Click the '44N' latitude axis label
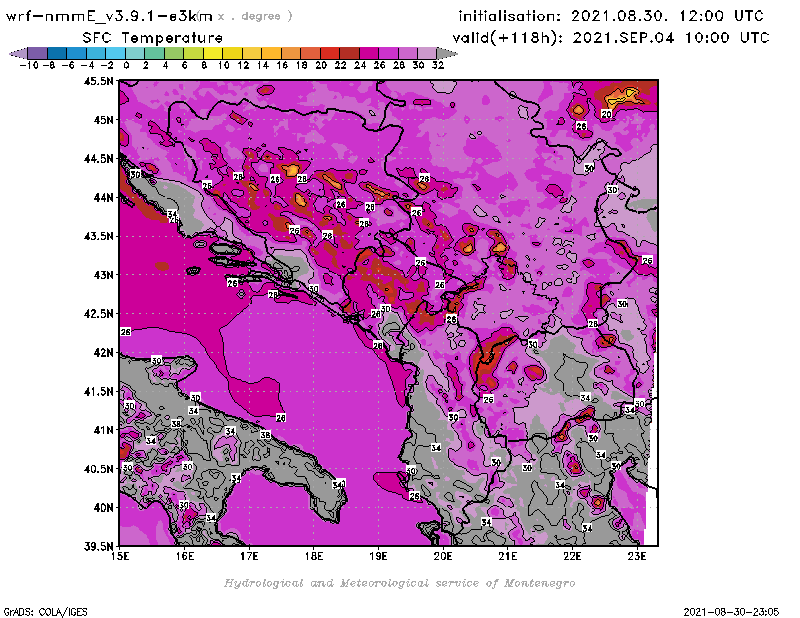 tap(103, 197)
